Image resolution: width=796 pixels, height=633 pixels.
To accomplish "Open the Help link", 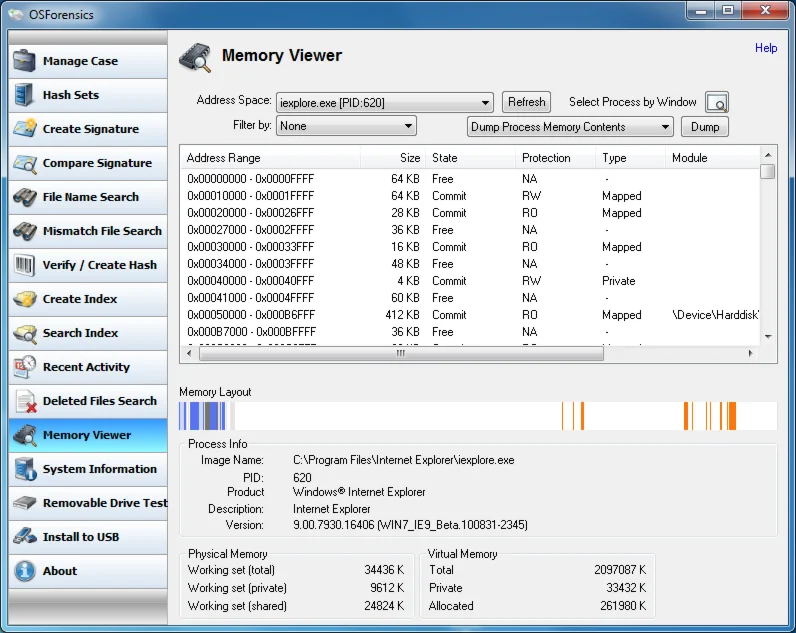I will [x=766, y=48].
